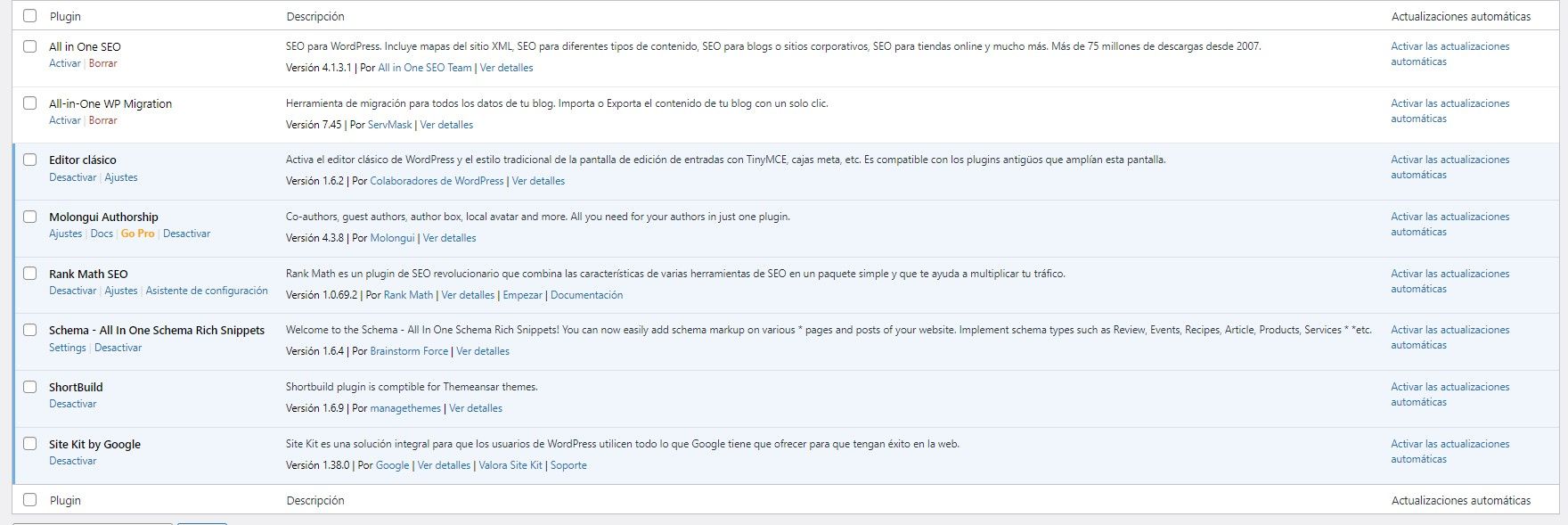The width and height of the screenshot is (1568, 525).
Task: Click the Go Pro link for Molongui
Action: (x=137, y=234)
